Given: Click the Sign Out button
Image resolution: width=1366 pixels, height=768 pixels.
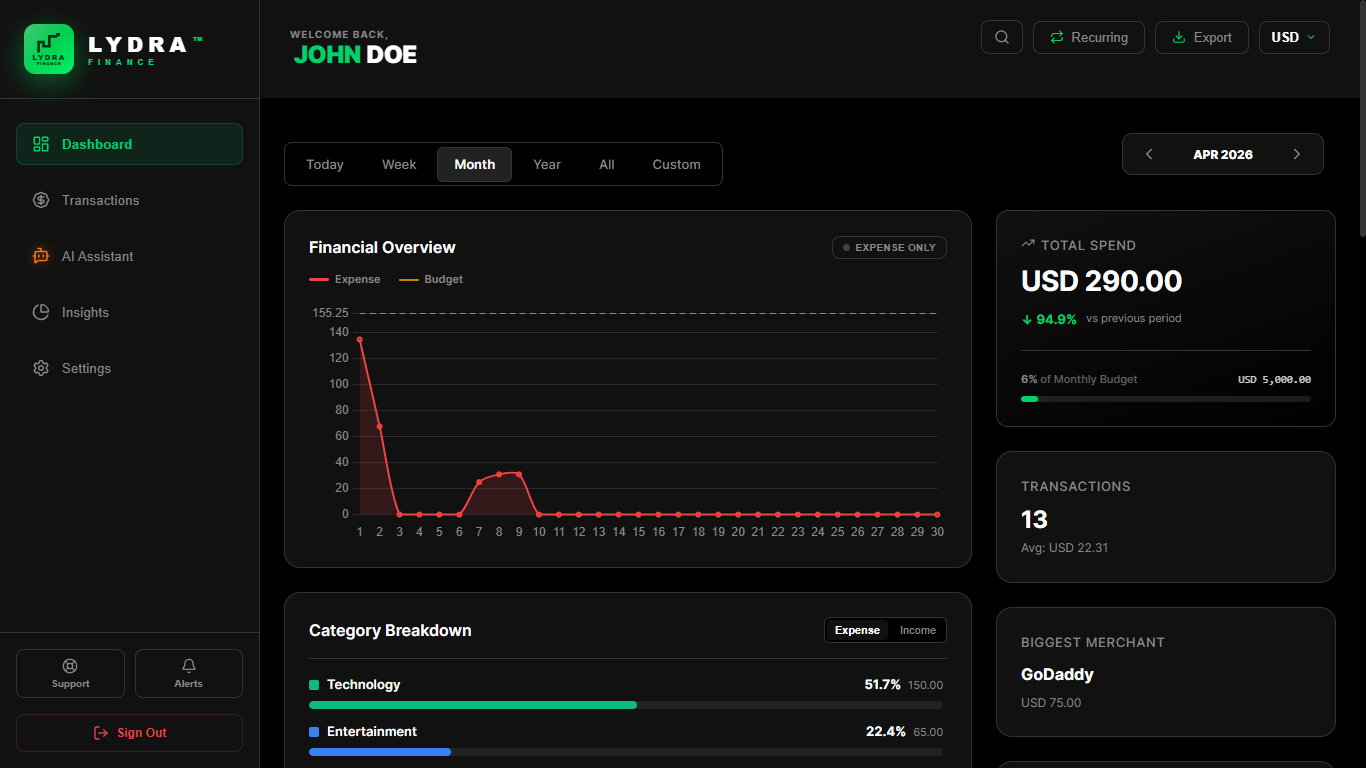Looking at the screenshot, I should (x=129, y=733).
